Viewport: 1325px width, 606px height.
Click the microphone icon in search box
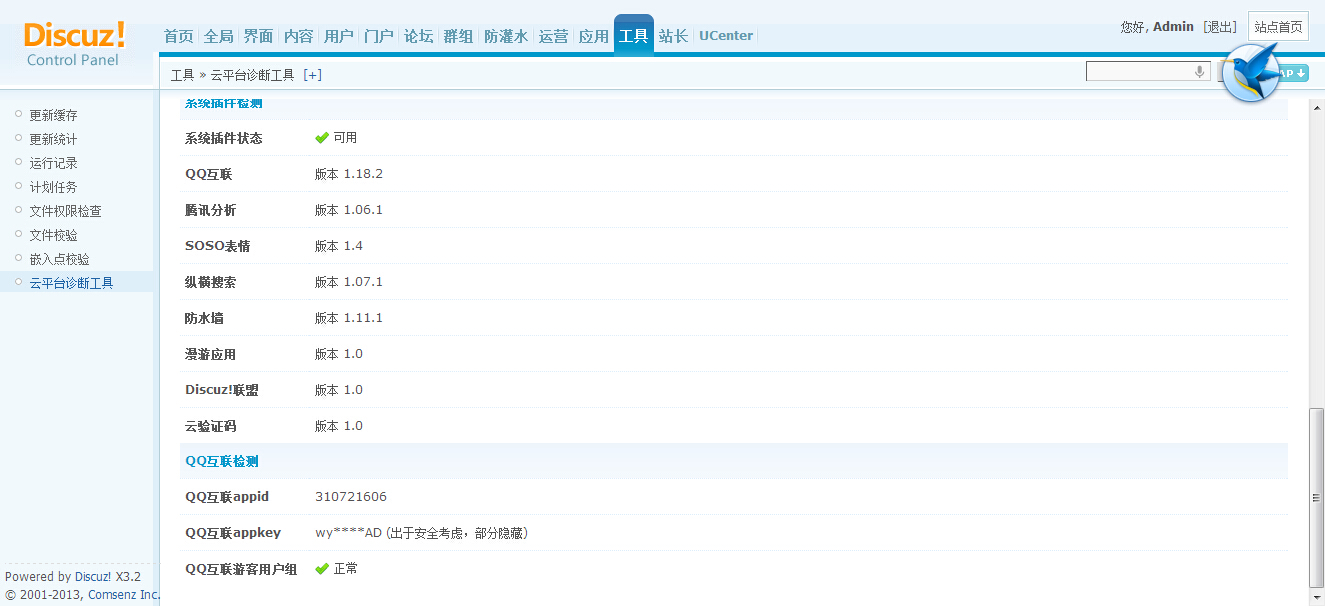point(1200,71)
